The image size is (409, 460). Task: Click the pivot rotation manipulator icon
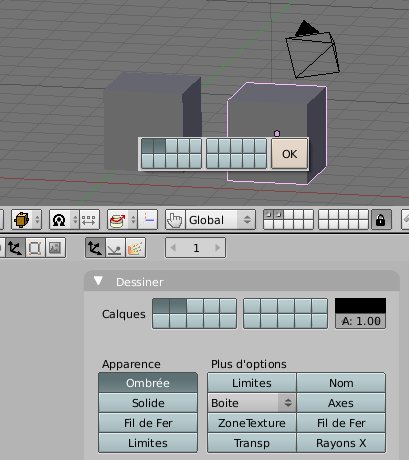(122, 220)
